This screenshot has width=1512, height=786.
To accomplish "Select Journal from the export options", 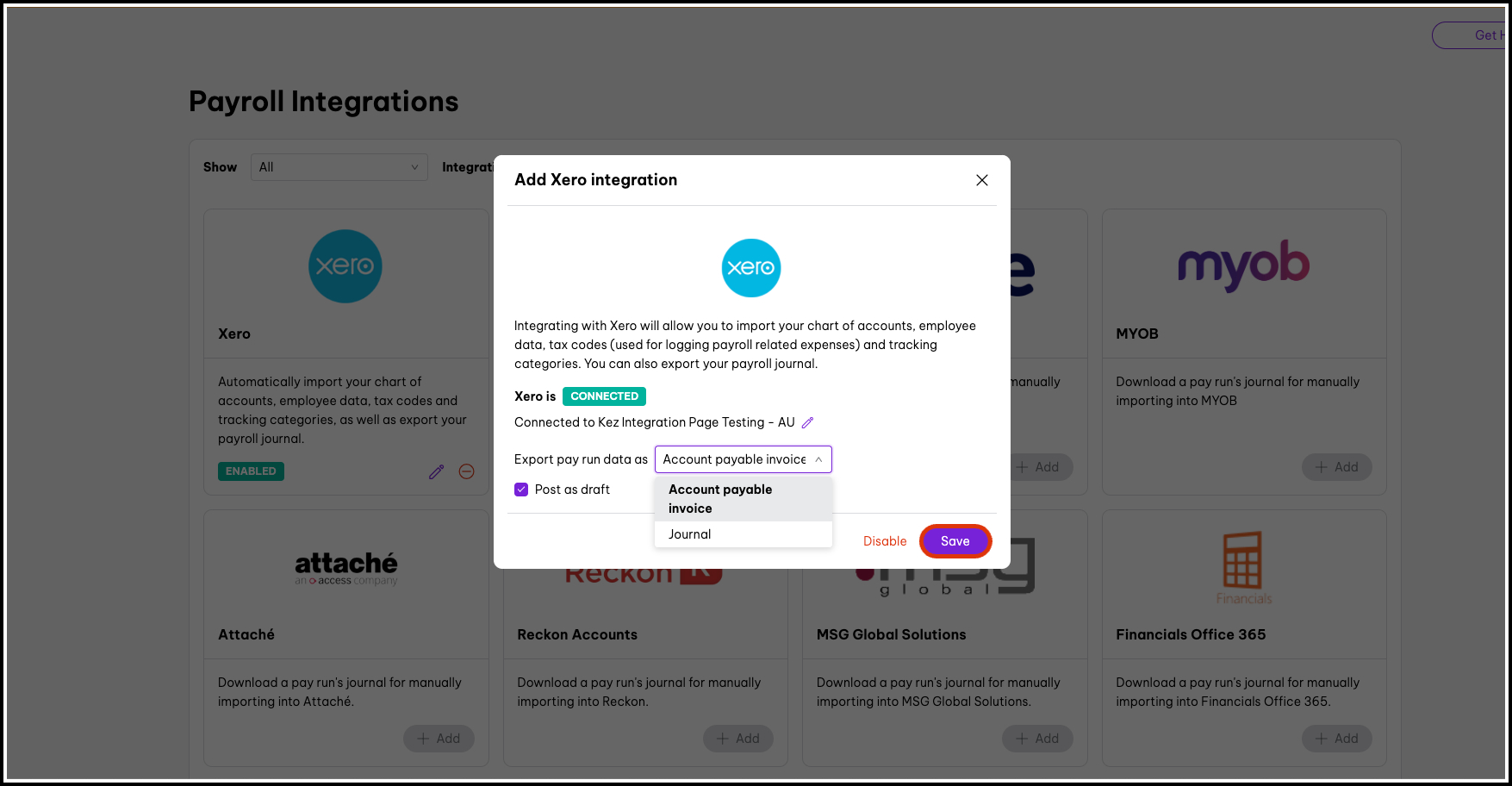I will pos(690,534).
